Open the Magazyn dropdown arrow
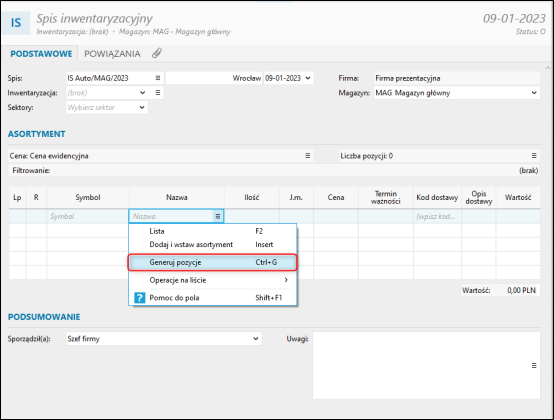 click(x=534, y=93)
